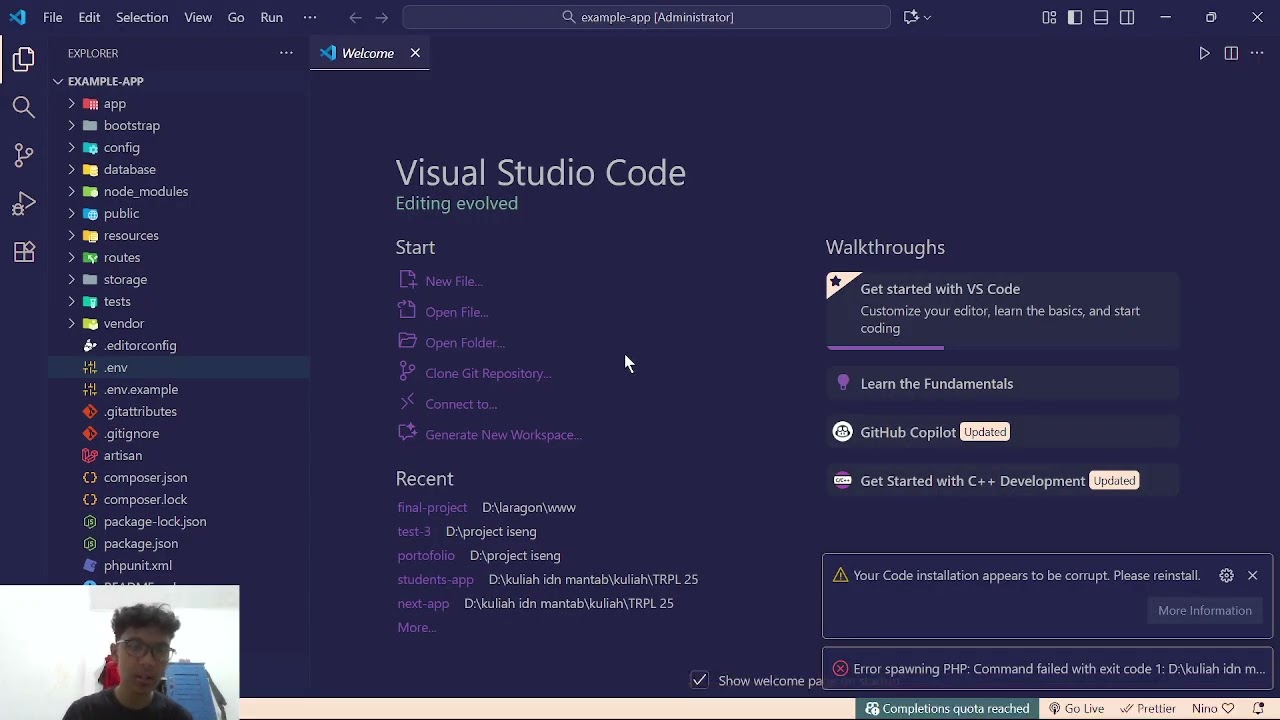
Task: Open recent project final-project
Action: click(x=432, y=507)
